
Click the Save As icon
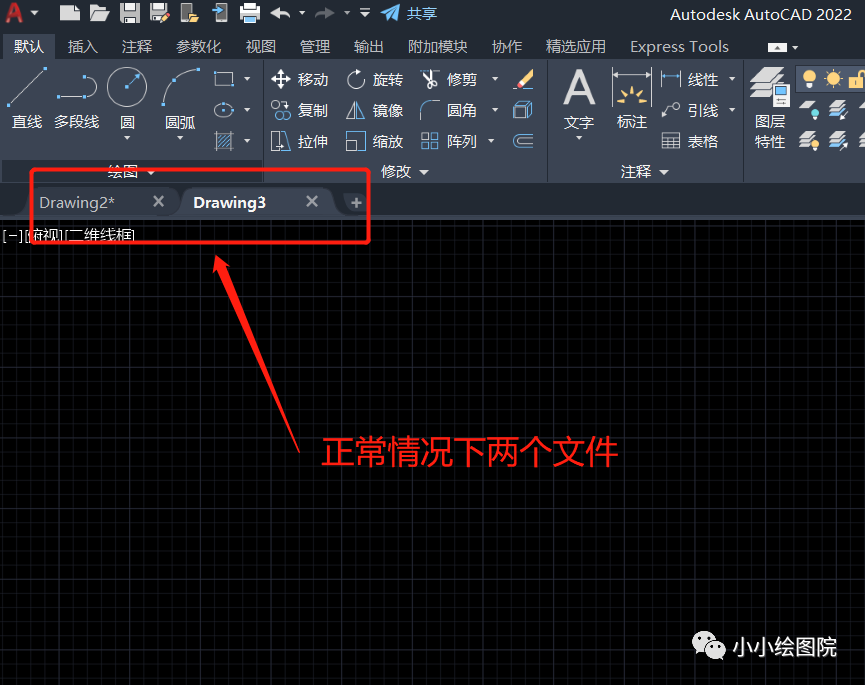159,13
